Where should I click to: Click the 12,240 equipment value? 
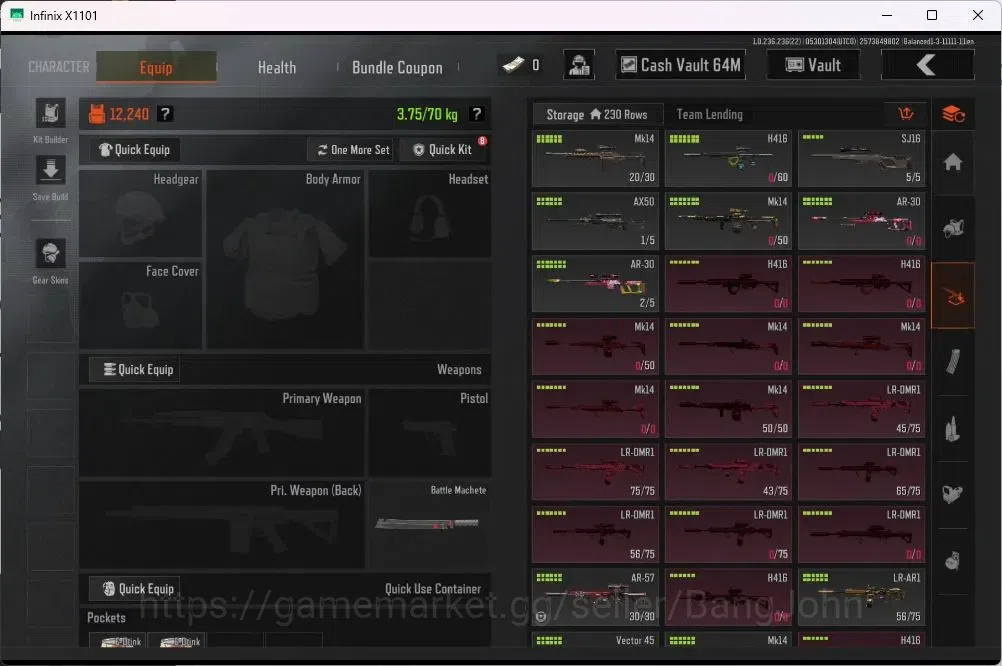click(128, 114)
